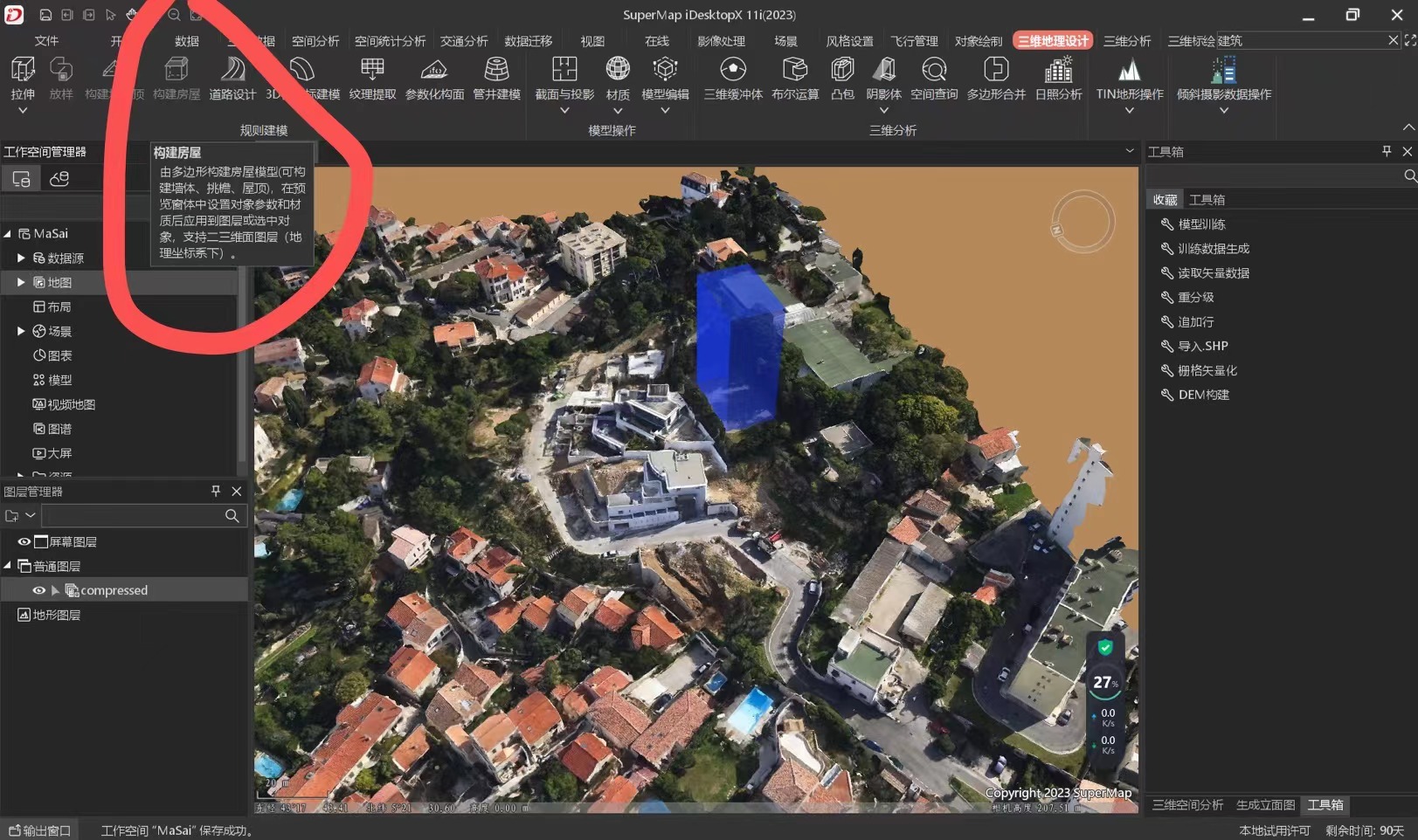Open dropdown arrow under 模型编辑
Screen dimensions: 1418x840
click(x=665, y=111)
